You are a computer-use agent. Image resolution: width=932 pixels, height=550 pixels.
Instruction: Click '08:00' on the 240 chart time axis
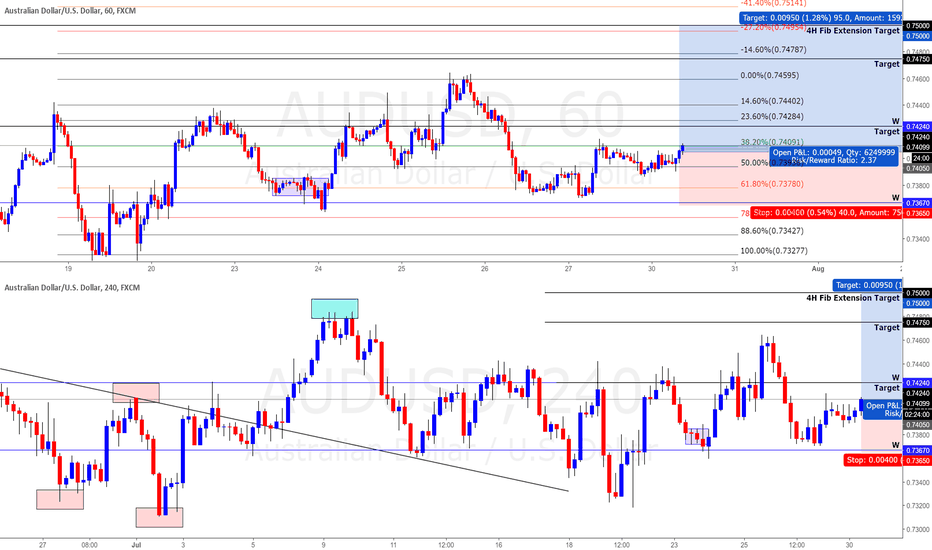point(89,544)
